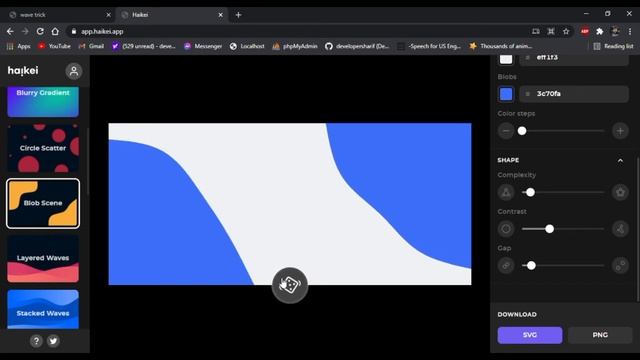This screenshot has height=360, width=640.
Task: Close the Haikei tab
Action: coord(220,15)
